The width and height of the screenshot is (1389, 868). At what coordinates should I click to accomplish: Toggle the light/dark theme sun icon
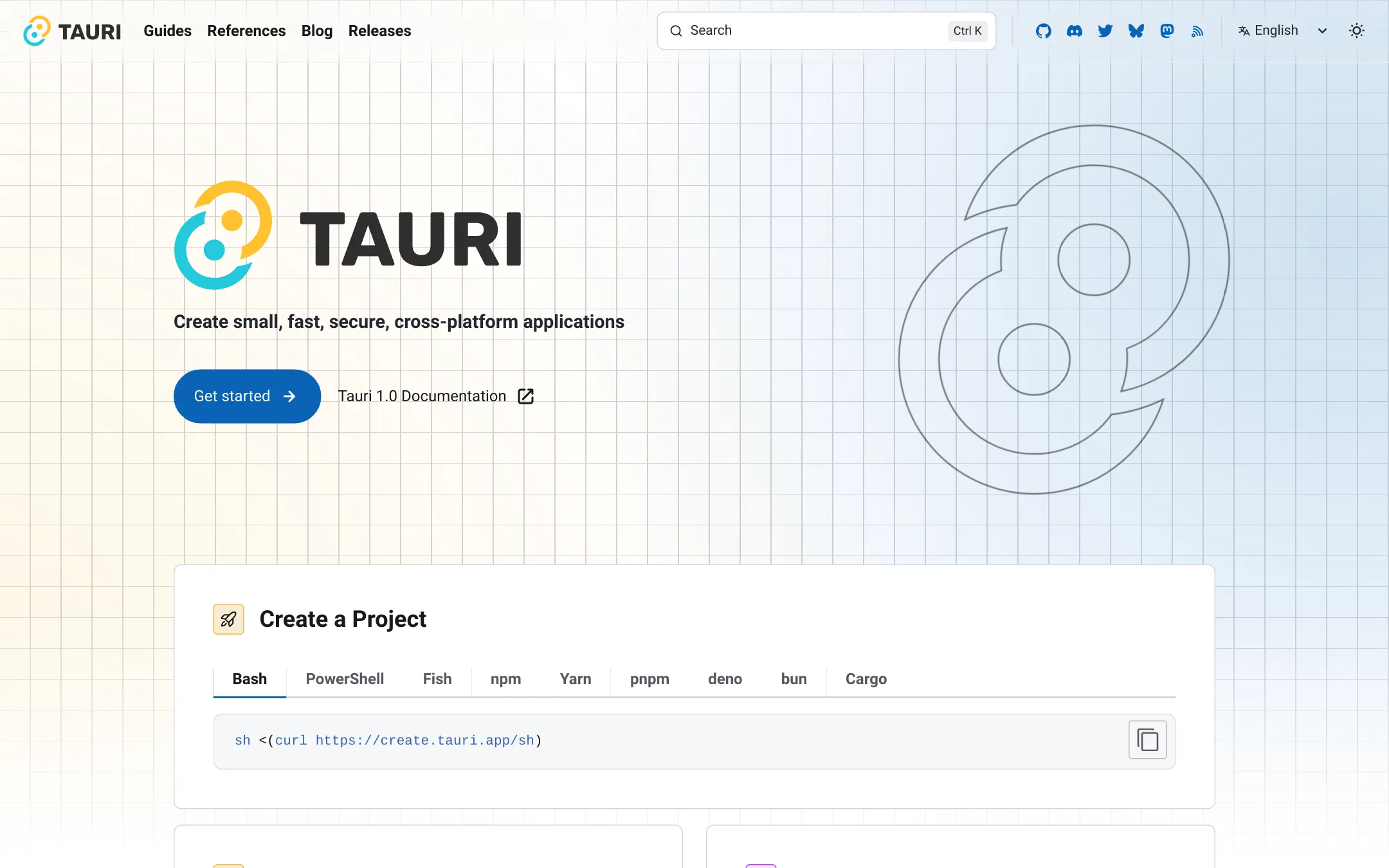tap(1356, 31)
